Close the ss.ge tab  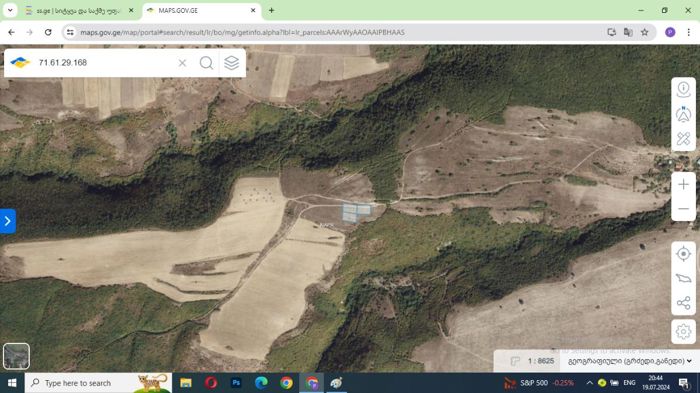131,10
